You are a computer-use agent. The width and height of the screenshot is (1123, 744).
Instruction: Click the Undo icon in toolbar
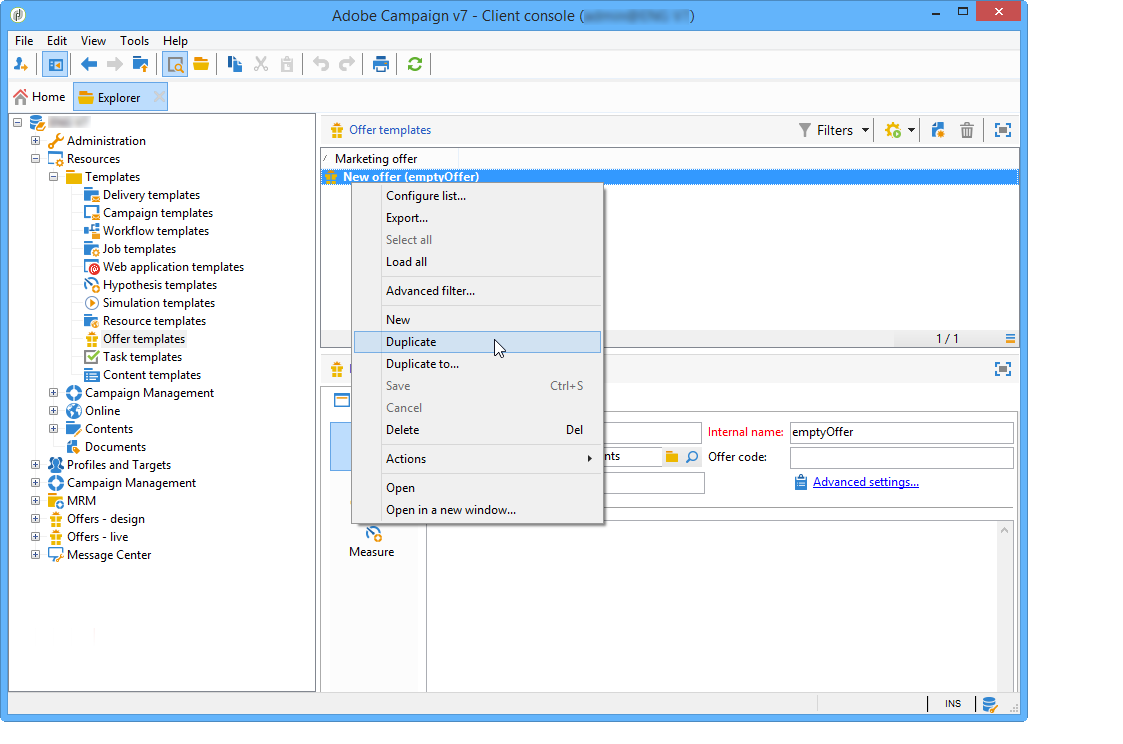click(x=321, y=64)
